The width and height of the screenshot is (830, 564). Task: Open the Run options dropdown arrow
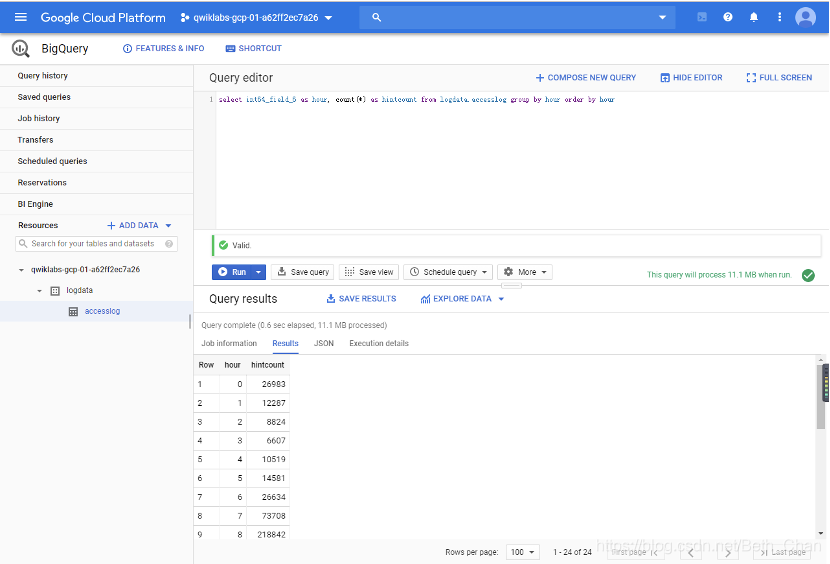click(258, 272)
